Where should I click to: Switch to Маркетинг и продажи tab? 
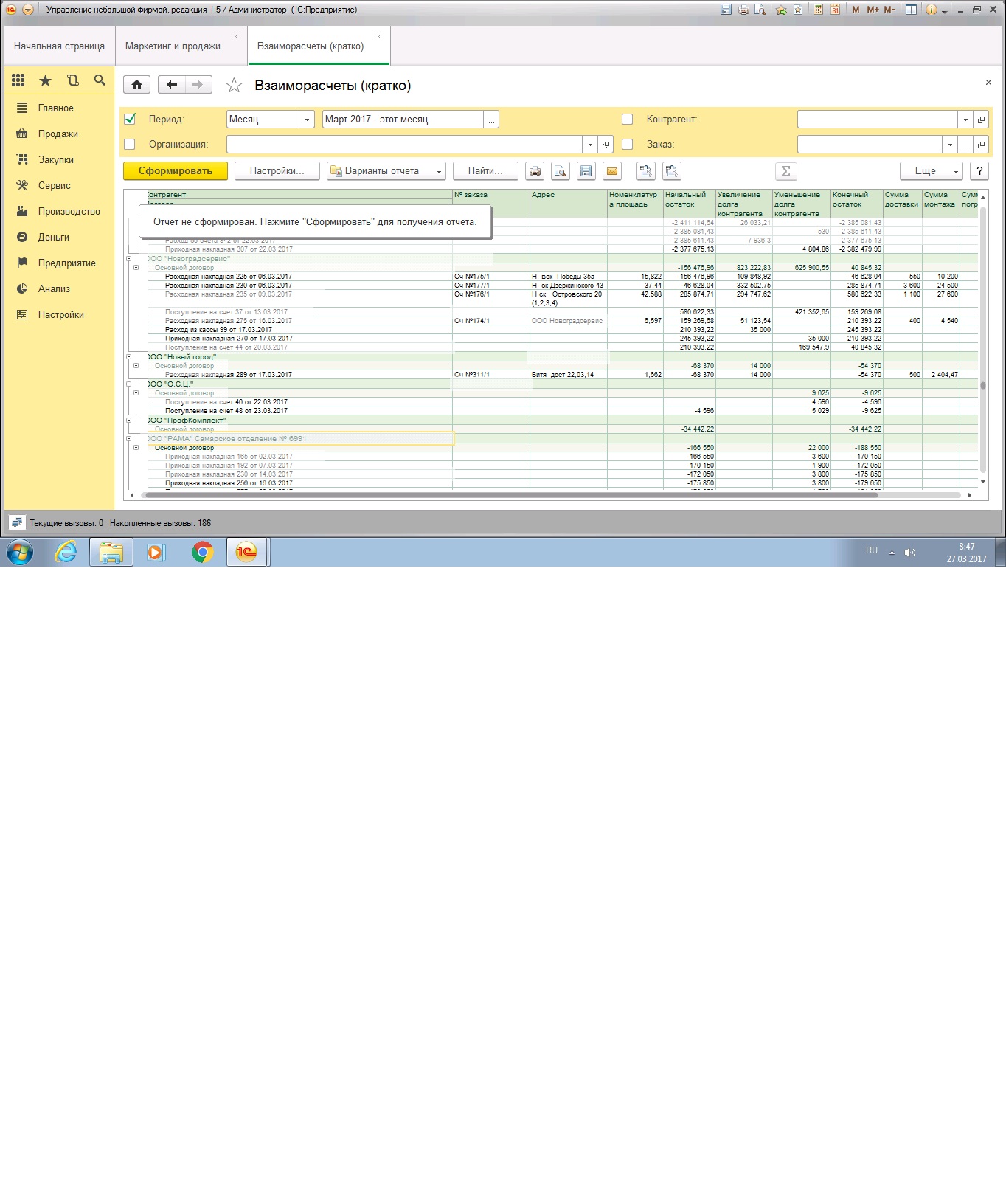point(173,46)
